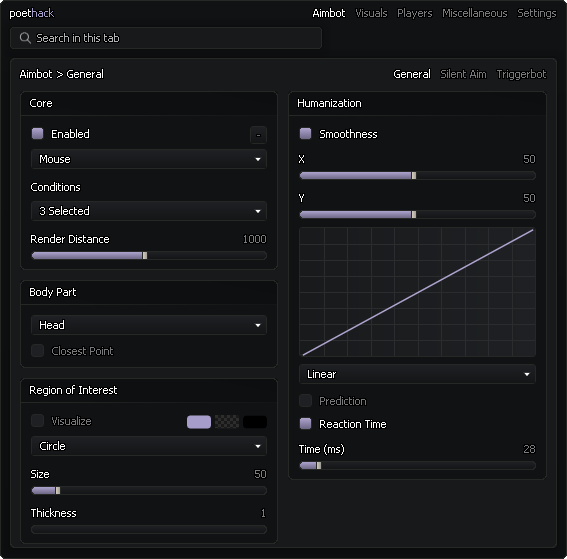This screenshot has width=567, height=559.
Task: Click the Region of Interest header
Action: click(x=149, y=390)
